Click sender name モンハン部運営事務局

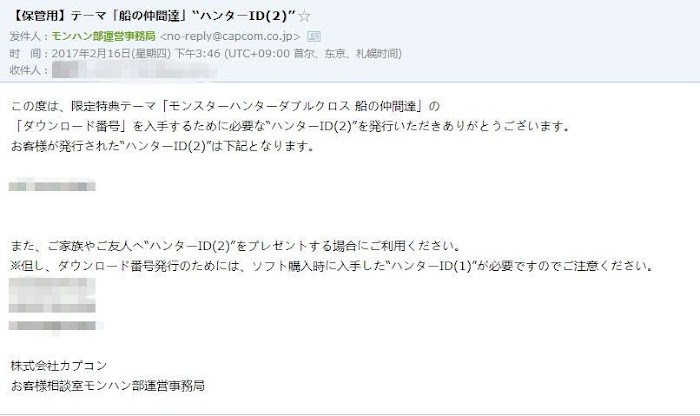(103, 36)
